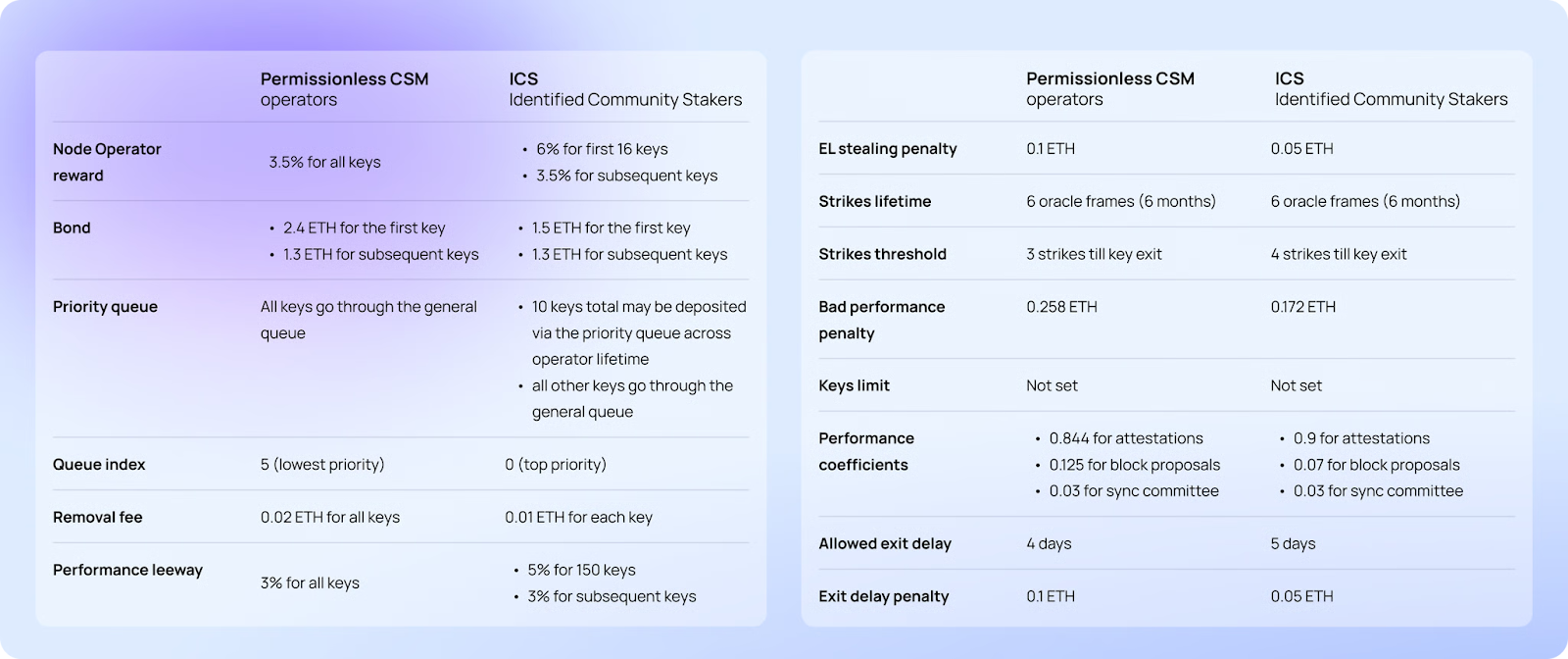Click the Strikes threshold row label
Screen dimensions: 1568x659
pyautogui.click(x=882, y=254)
